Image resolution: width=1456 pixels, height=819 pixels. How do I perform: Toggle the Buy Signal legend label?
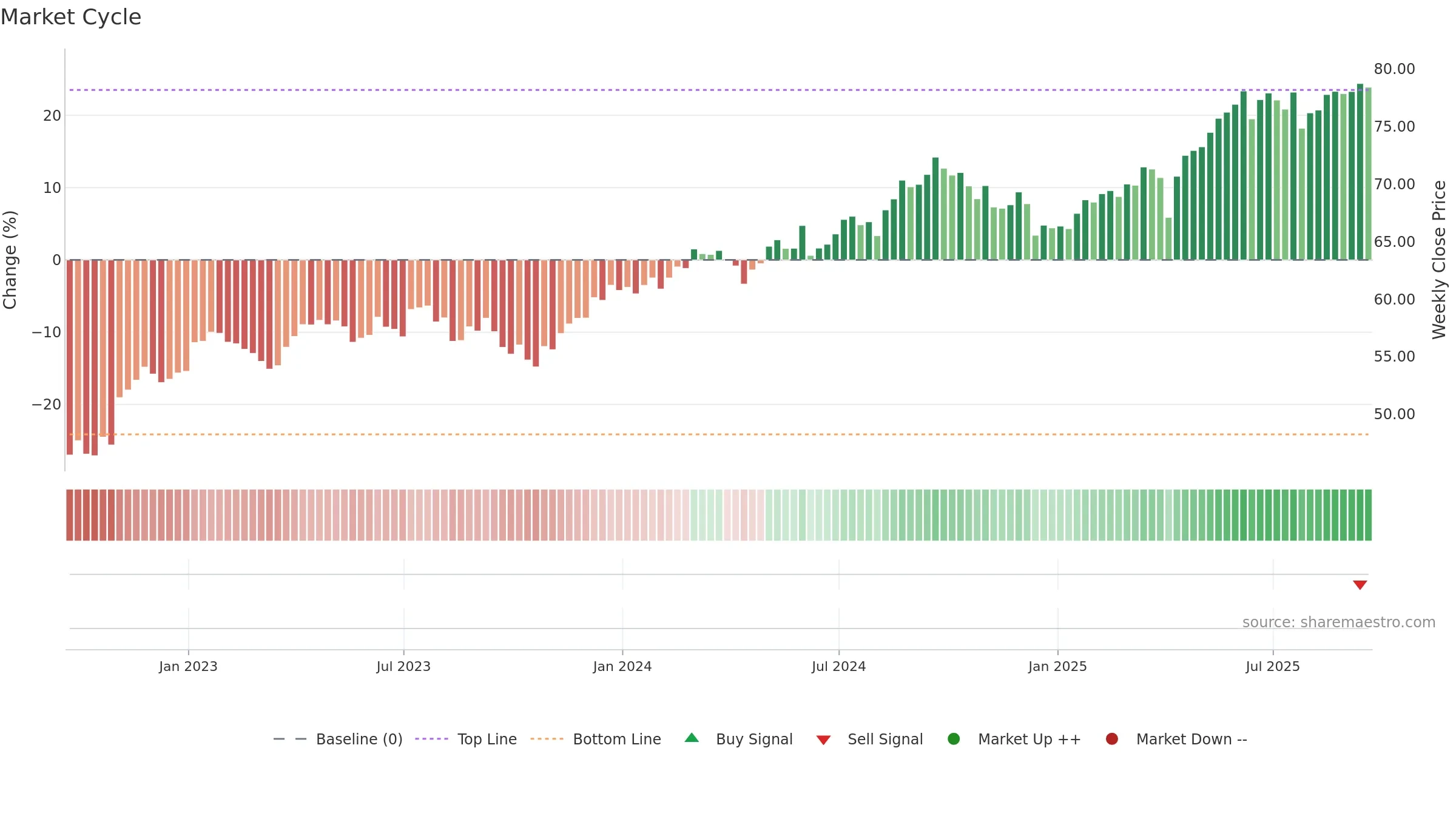tap(754, 739)
